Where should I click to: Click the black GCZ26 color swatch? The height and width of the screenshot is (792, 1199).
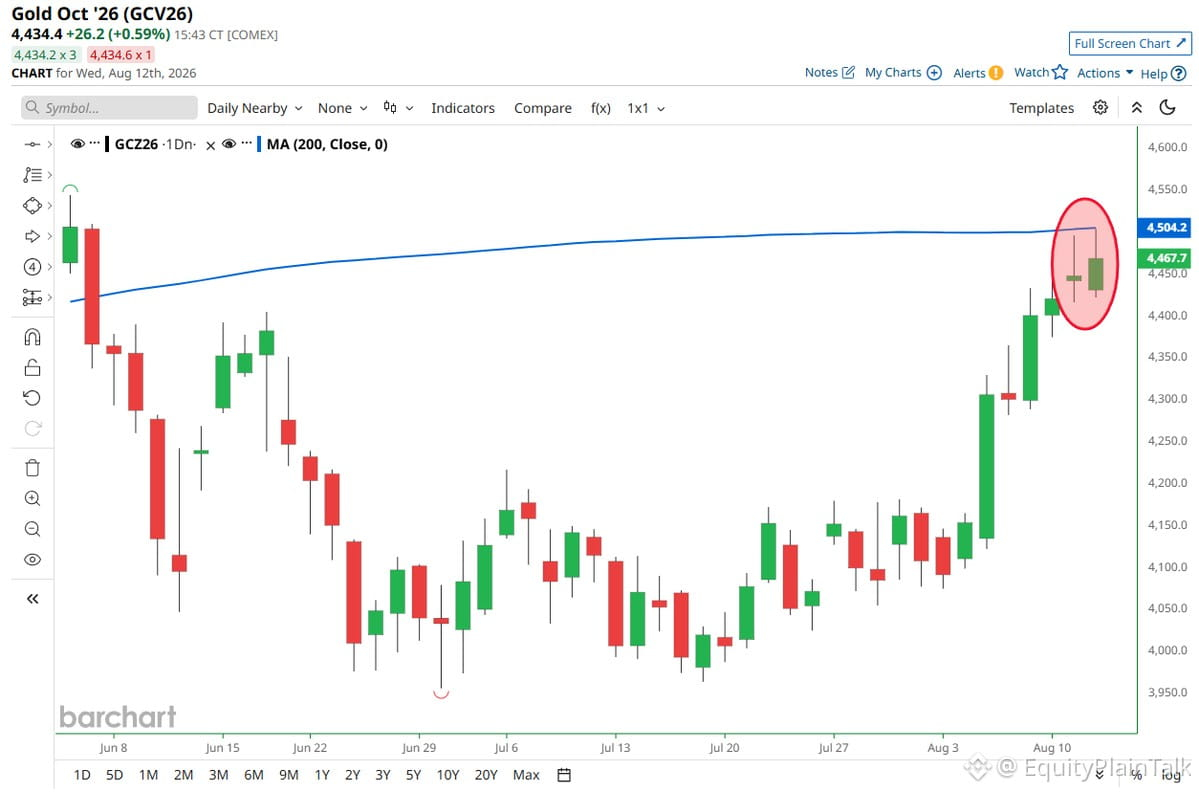click(x=108, y=144)
